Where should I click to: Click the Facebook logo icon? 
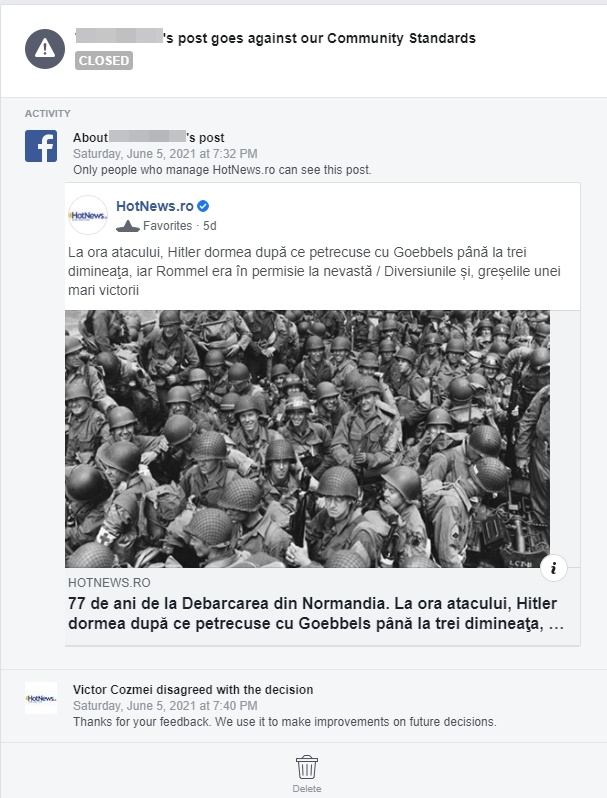[41, 146]
